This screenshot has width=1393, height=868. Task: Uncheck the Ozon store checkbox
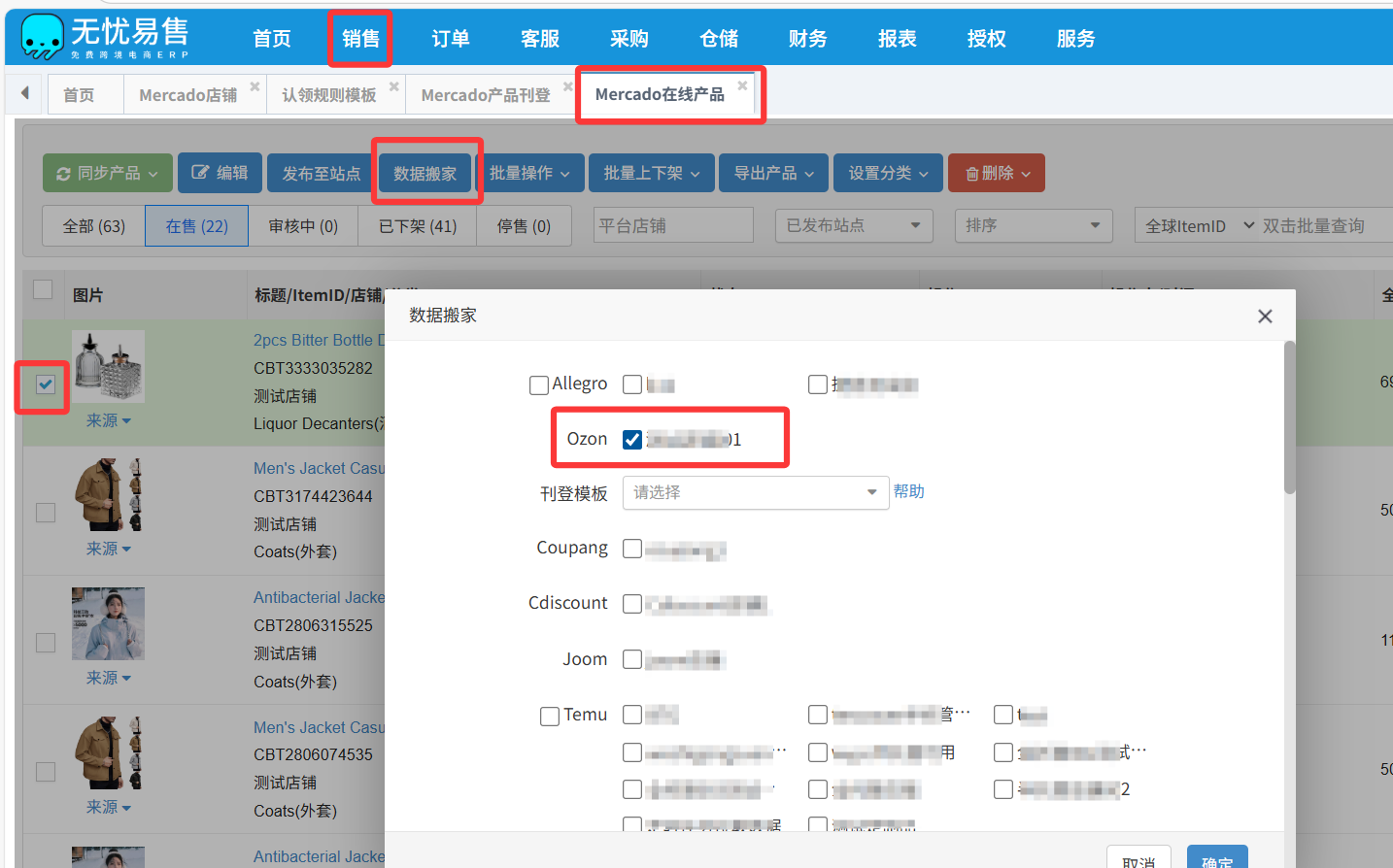tap(632, 440)
